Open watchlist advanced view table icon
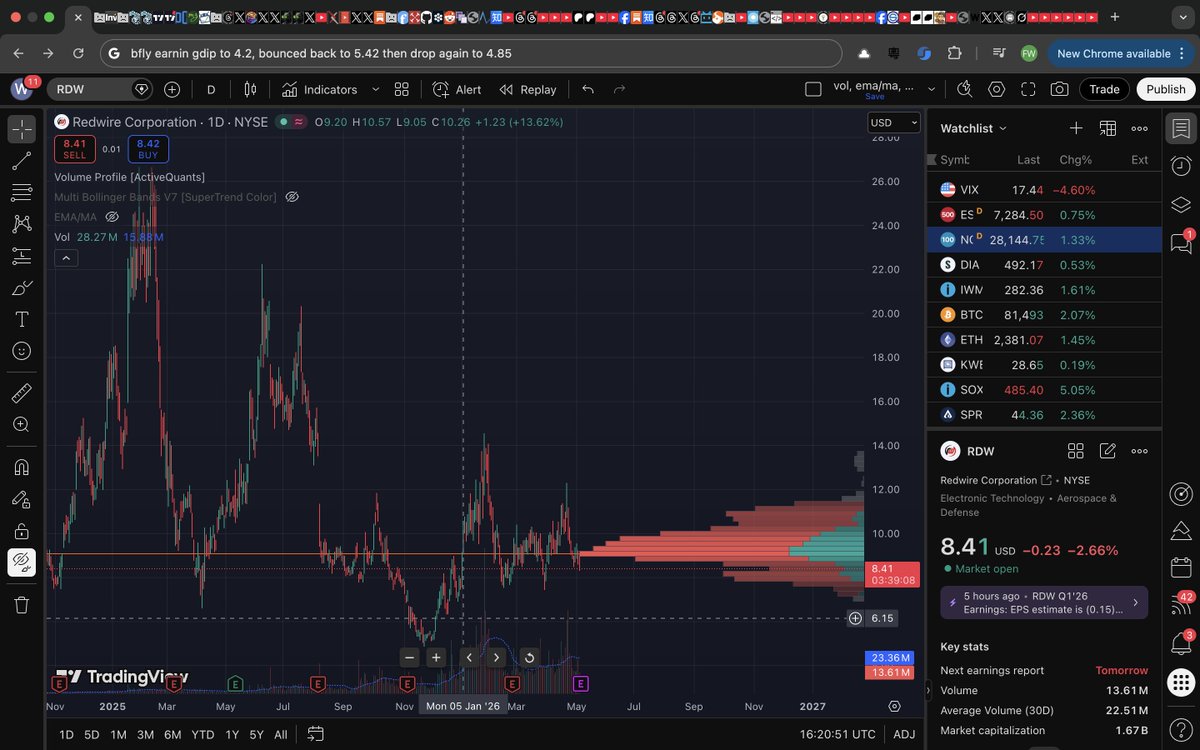Viewport: 1200px width, 750px height. pyautogui.click(x=1108, y=128)
